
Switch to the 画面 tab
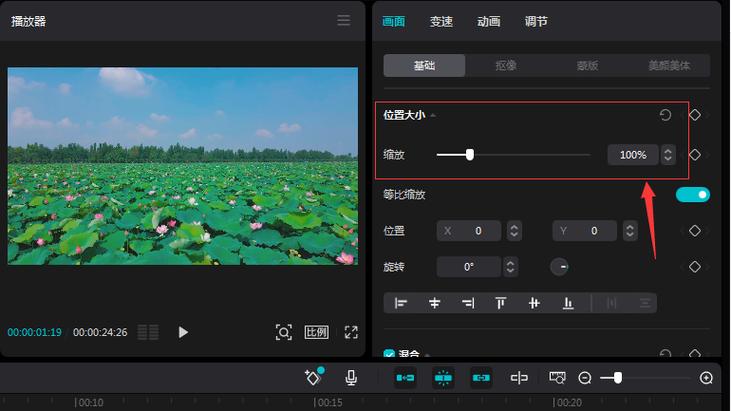(393, 21)
